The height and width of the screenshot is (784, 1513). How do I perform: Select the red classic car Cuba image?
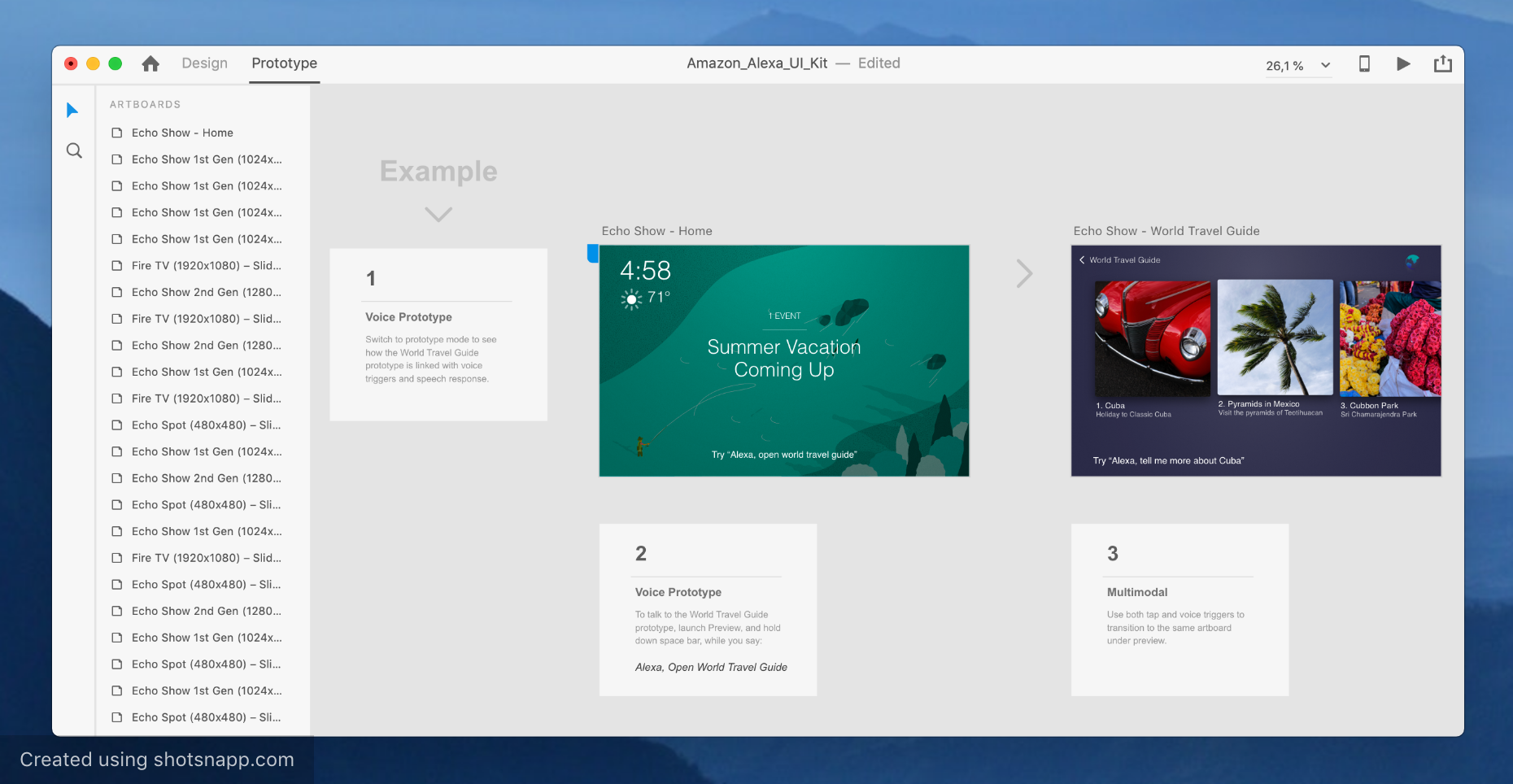pos(1153,338)
